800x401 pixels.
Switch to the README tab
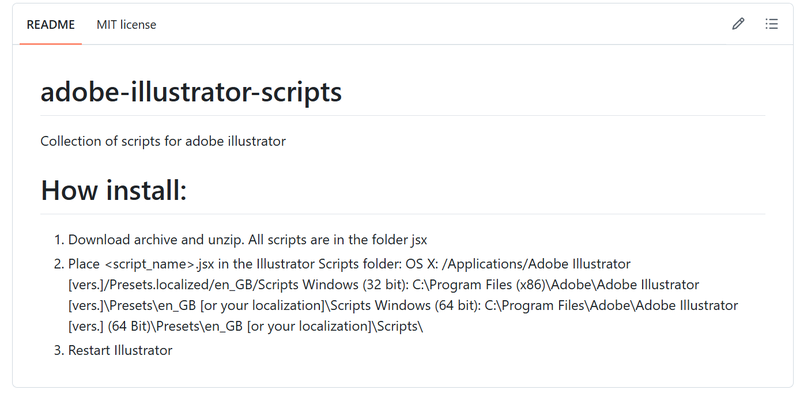(51, 24)
